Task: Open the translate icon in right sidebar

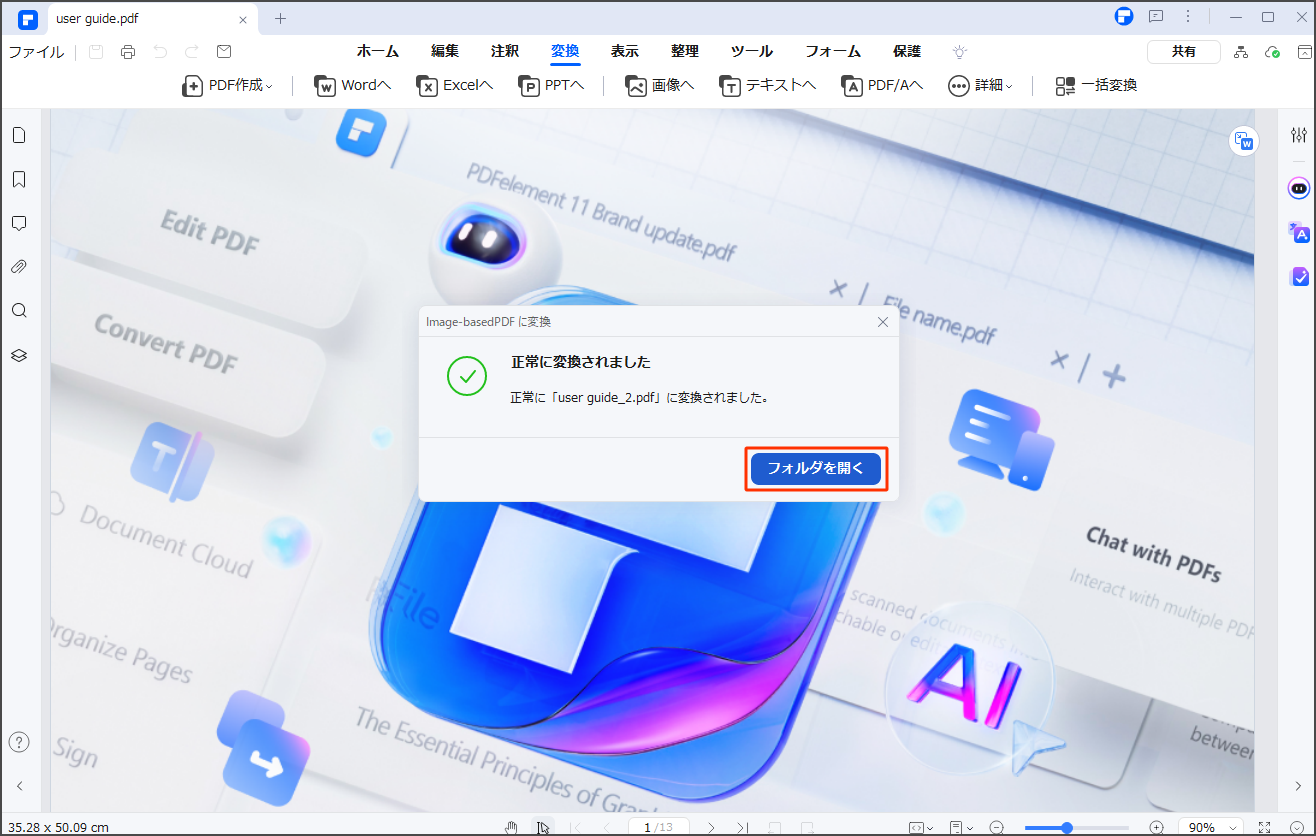Action: pyautogui.click(x=1299, y=232)
